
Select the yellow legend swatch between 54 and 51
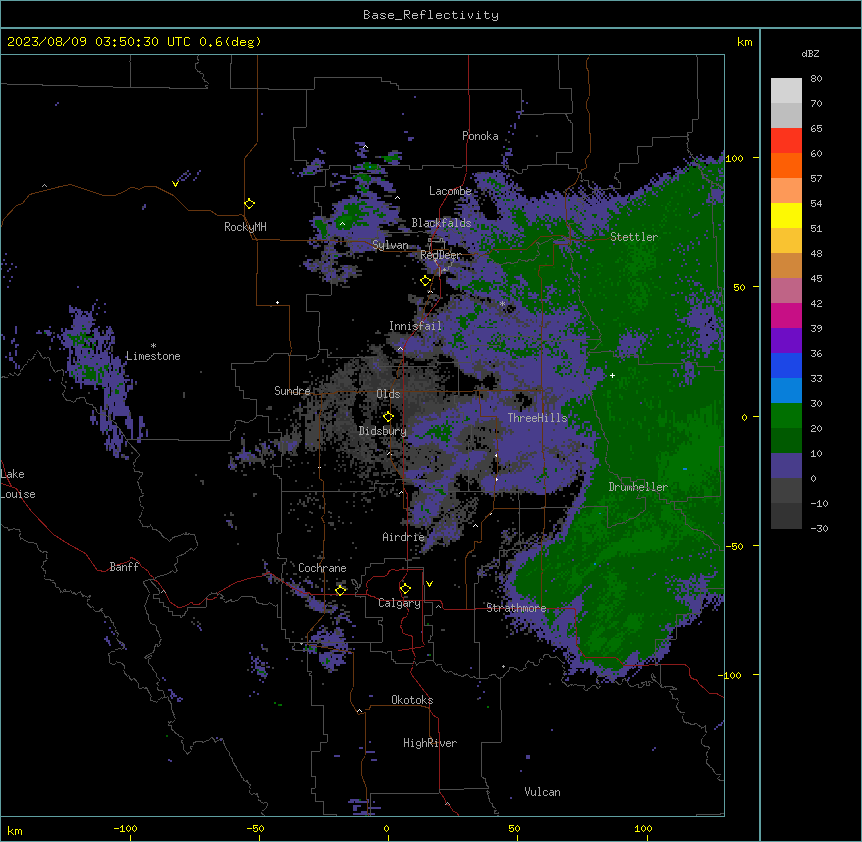tap(786, 215)
